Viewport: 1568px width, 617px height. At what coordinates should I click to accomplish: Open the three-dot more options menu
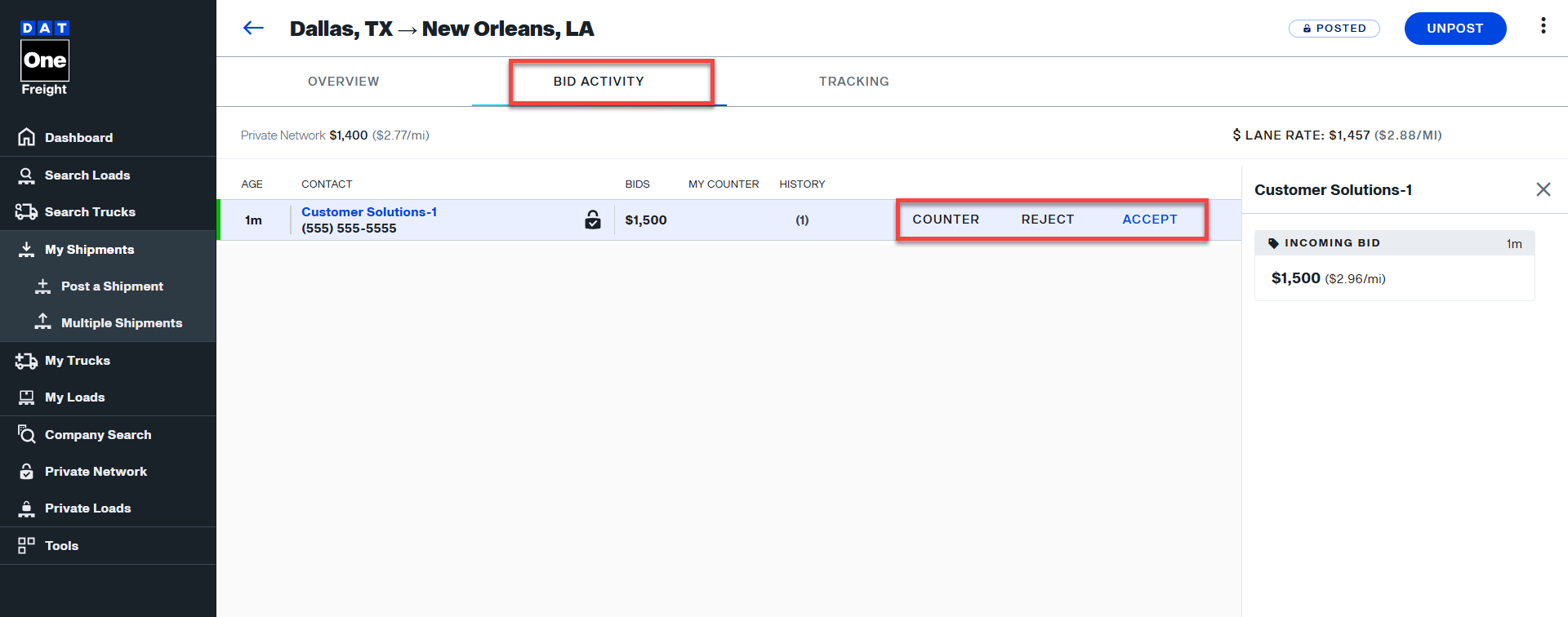[x=1543, y=26]
